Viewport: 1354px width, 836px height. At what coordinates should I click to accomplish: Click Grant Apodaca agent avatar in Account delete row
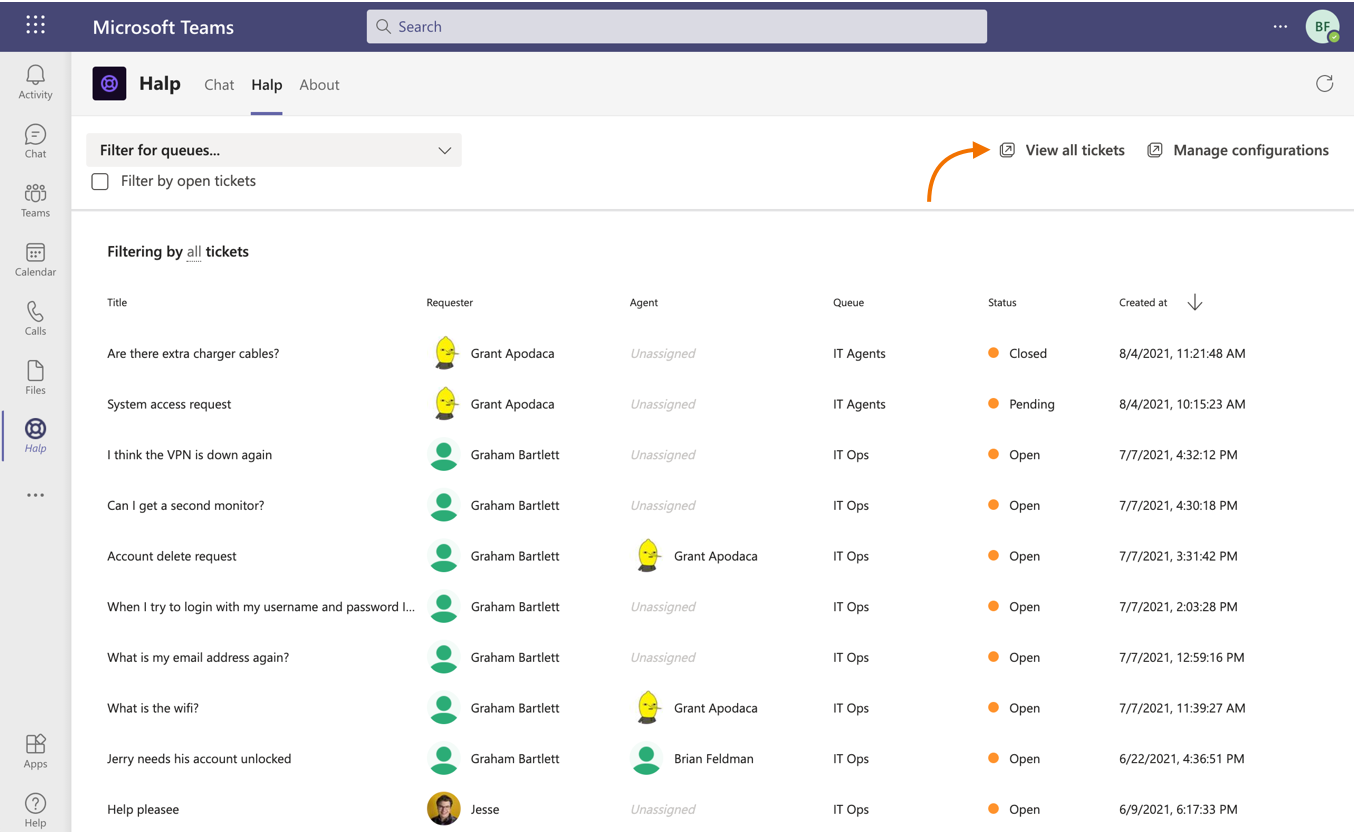click(648, 555)
